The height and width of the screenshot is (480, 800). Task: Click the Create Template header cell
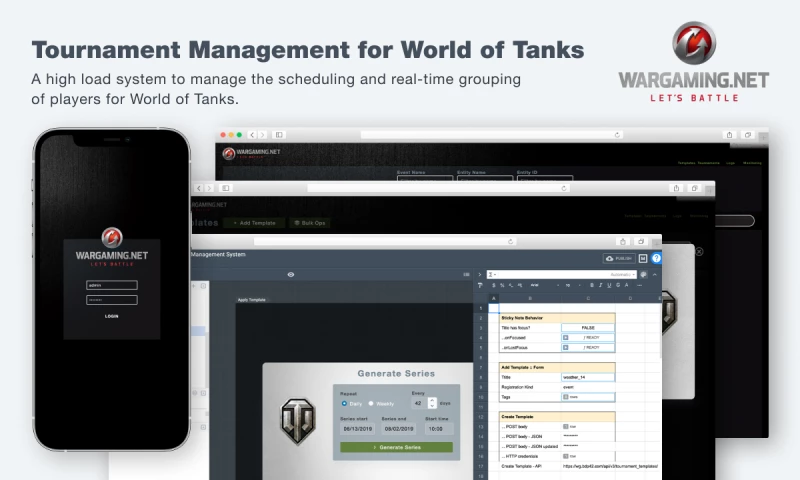(557, 417)
